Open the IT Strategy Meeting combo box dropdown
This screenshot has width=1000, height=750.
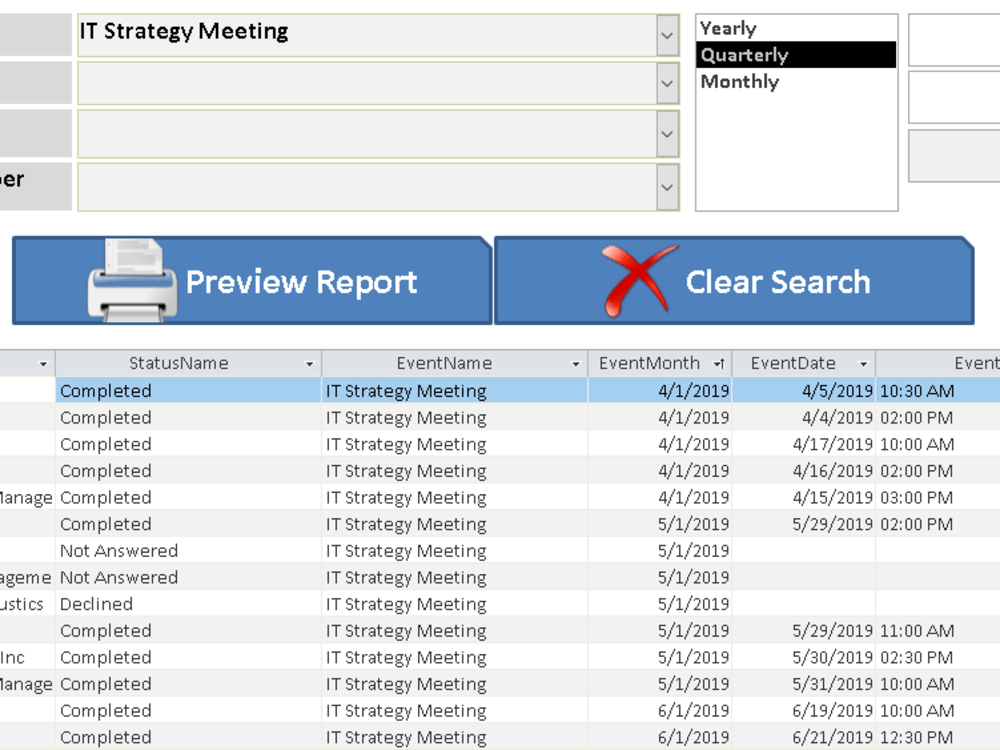click(x=667, y=35)
